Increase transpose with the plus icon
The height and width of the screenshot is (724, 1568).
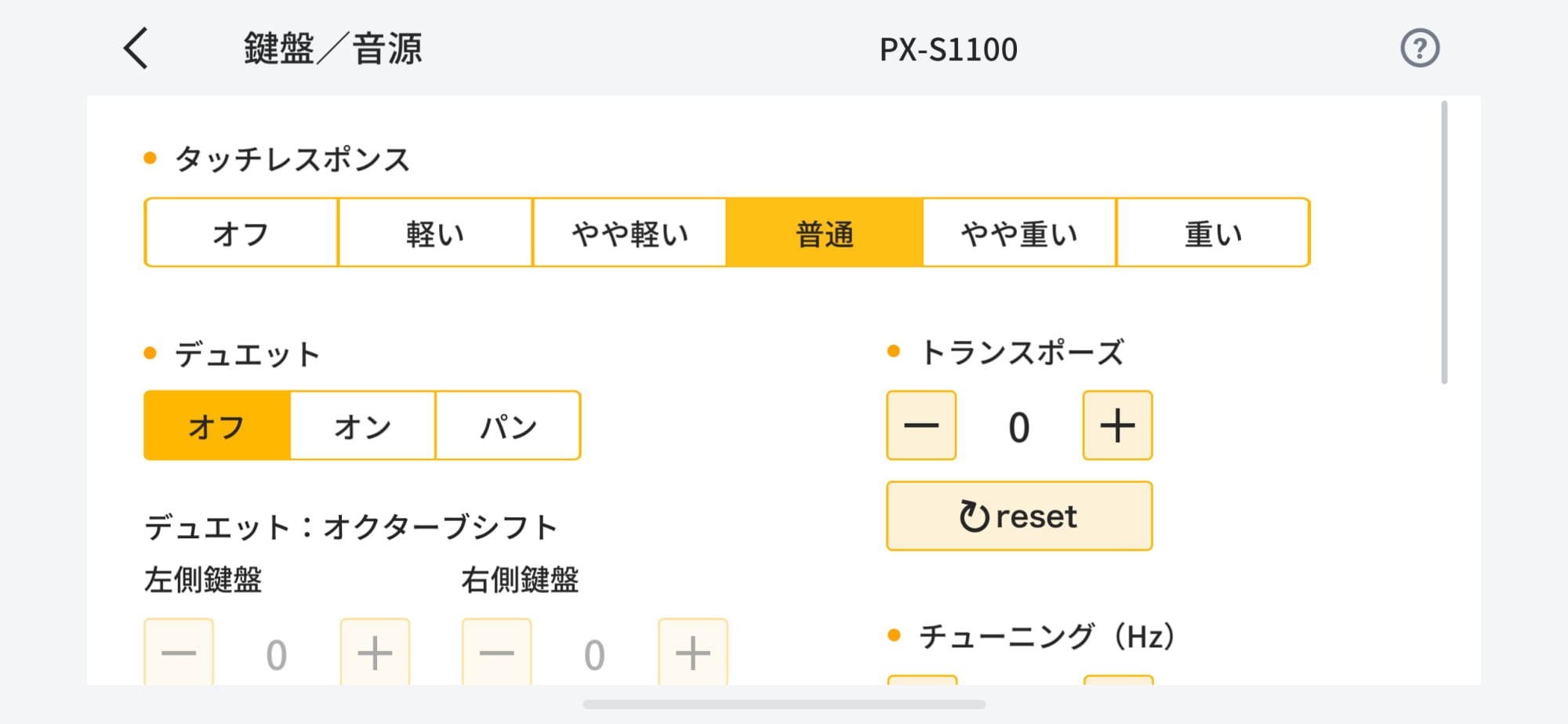click(x=1117, y=425)
